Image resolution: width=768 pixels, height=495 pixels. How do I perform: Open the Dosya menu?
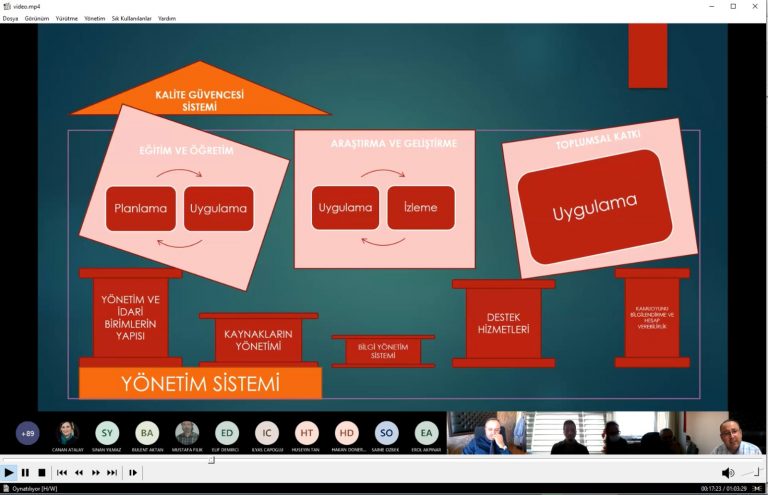pos(10,19)
